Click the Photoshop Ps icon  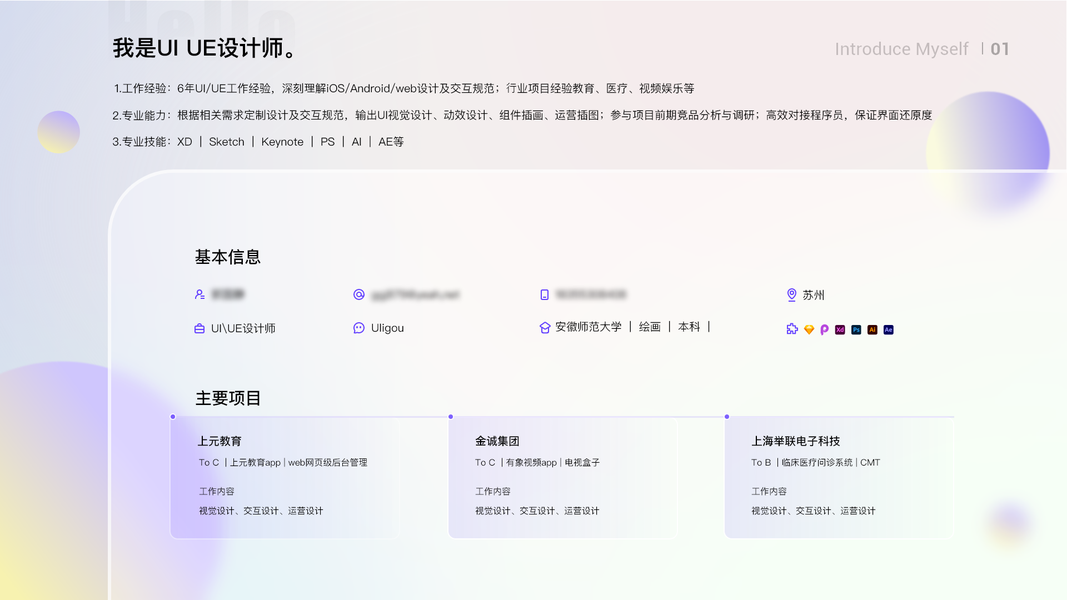pyautogui.click(x=856, y=329)
